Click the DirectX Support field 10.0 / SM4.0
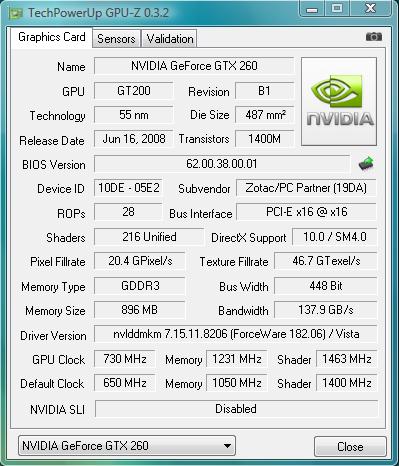The image size is (399, 466). (335, 237)
